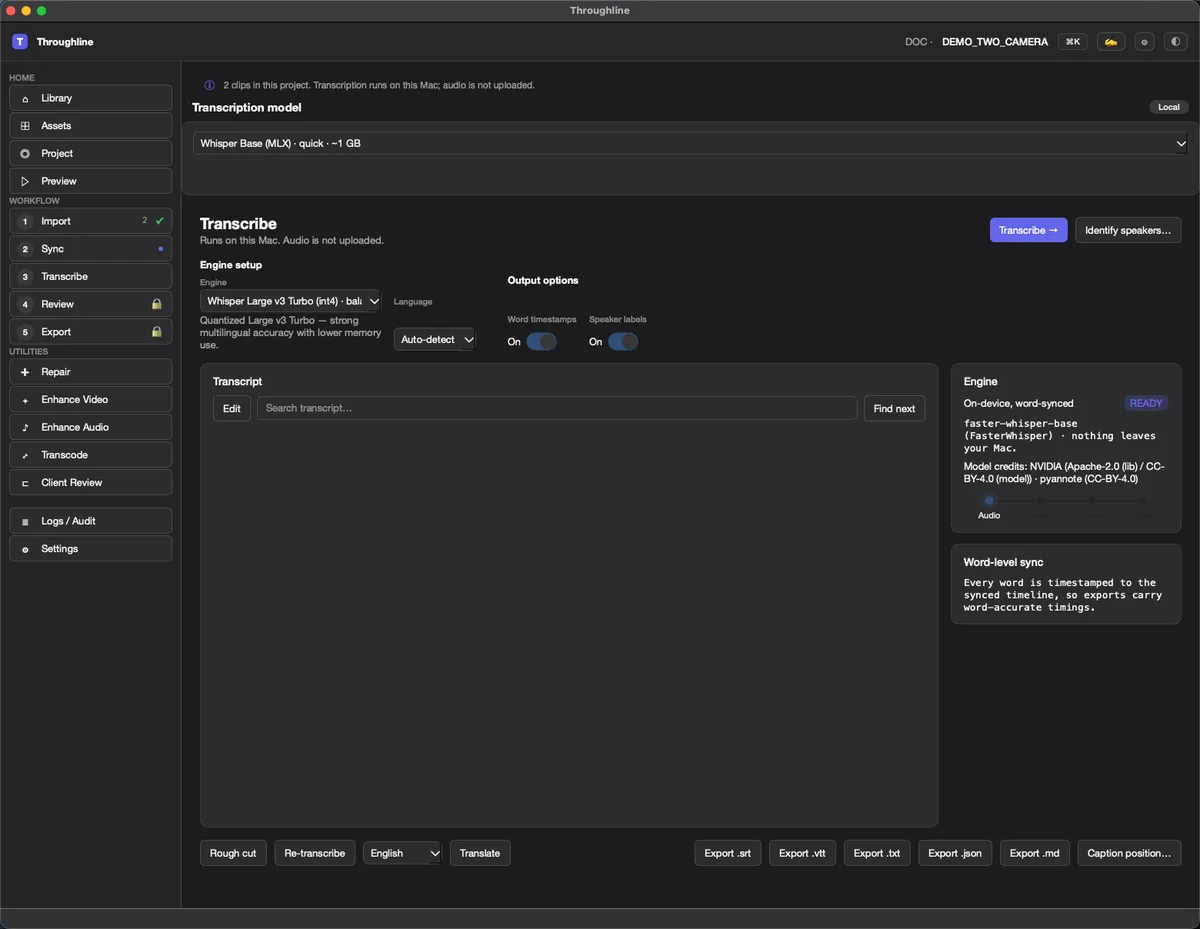1200x929 pixels.
Task: Click the Re-transcribe button
Action: click(315, 853)
